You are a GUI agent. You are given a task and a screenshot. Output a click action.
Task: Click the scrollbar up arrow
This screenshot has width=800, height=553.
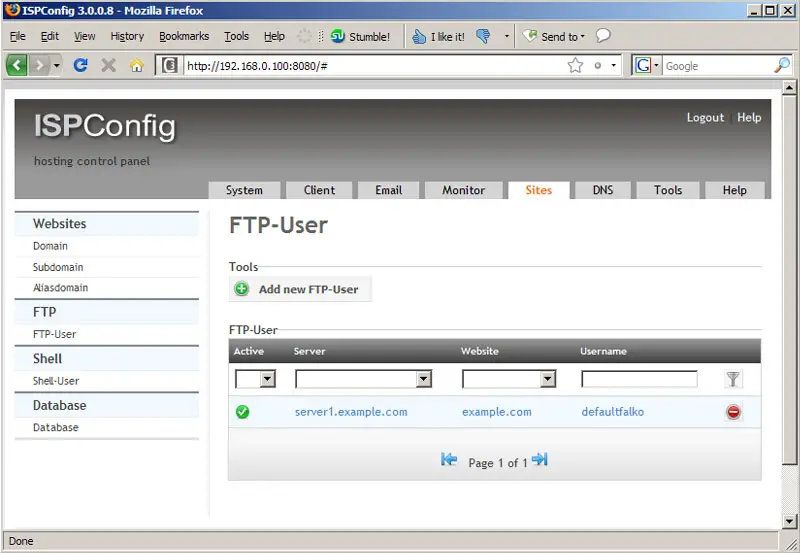pyautogui.click(x=789, y=88)
